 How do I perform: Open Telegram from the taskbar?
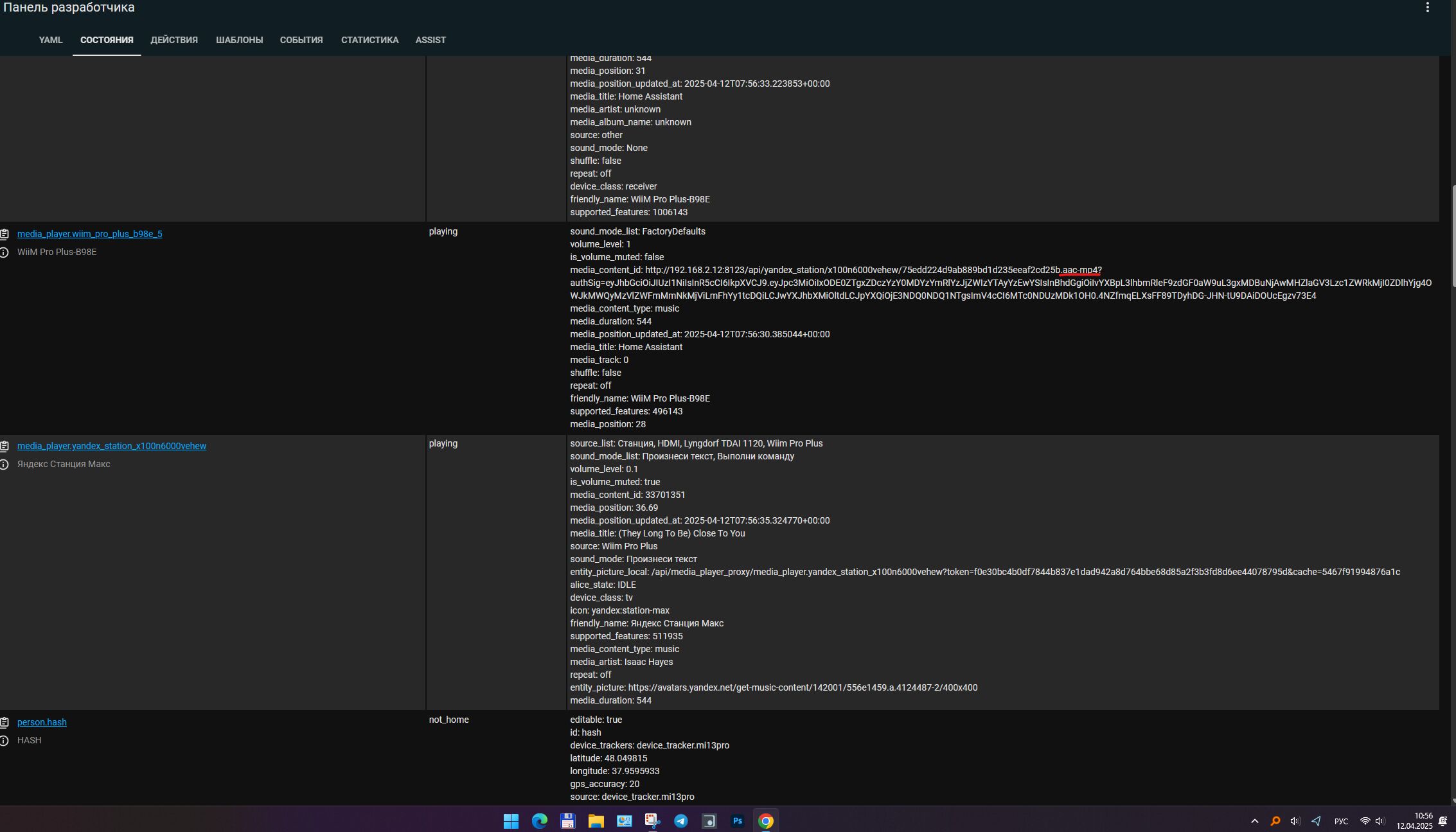tap(680, 821)
